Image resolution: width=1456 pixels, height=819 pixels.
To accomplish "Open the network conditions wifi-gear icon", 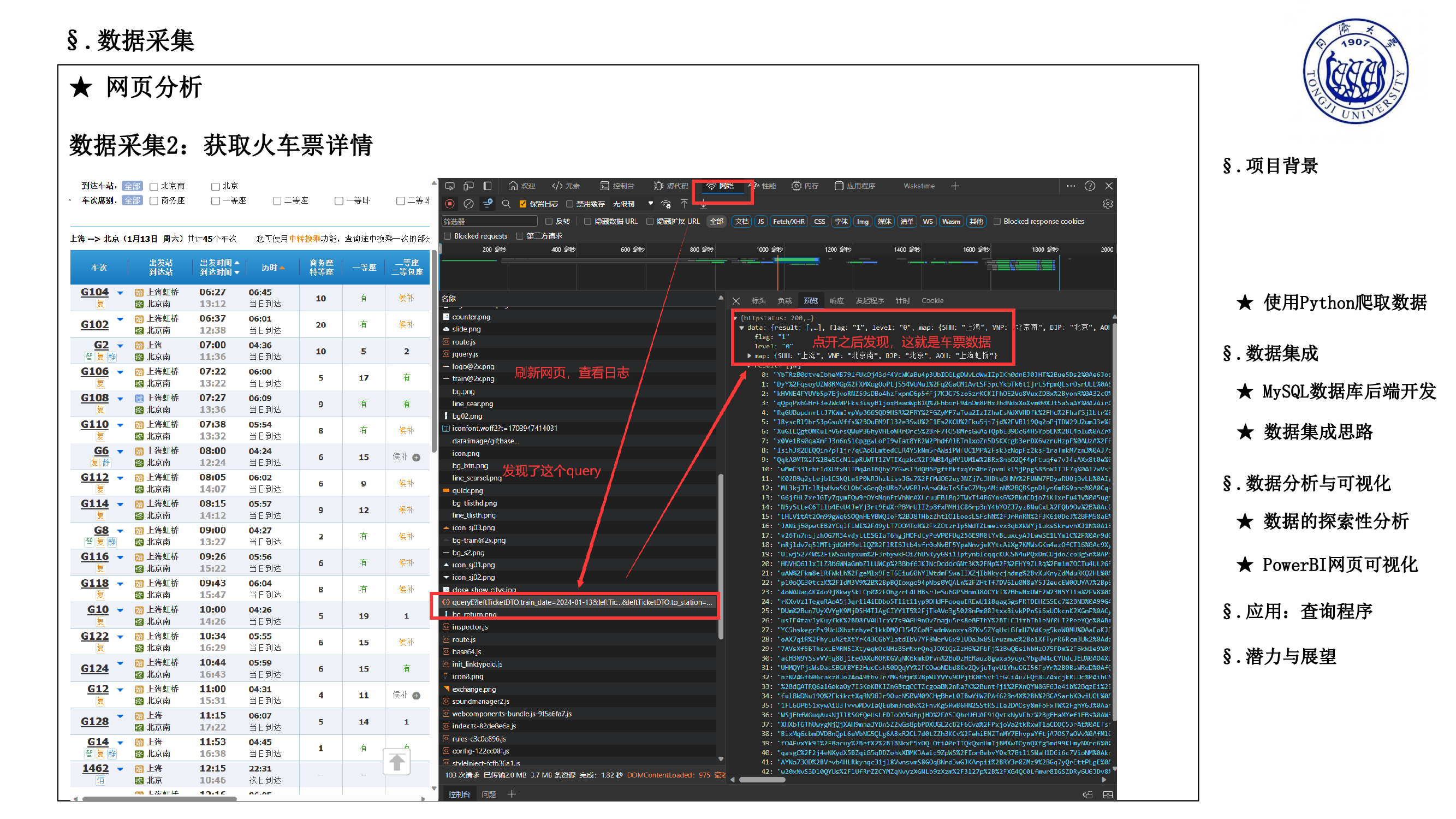I will coord(666,204).
